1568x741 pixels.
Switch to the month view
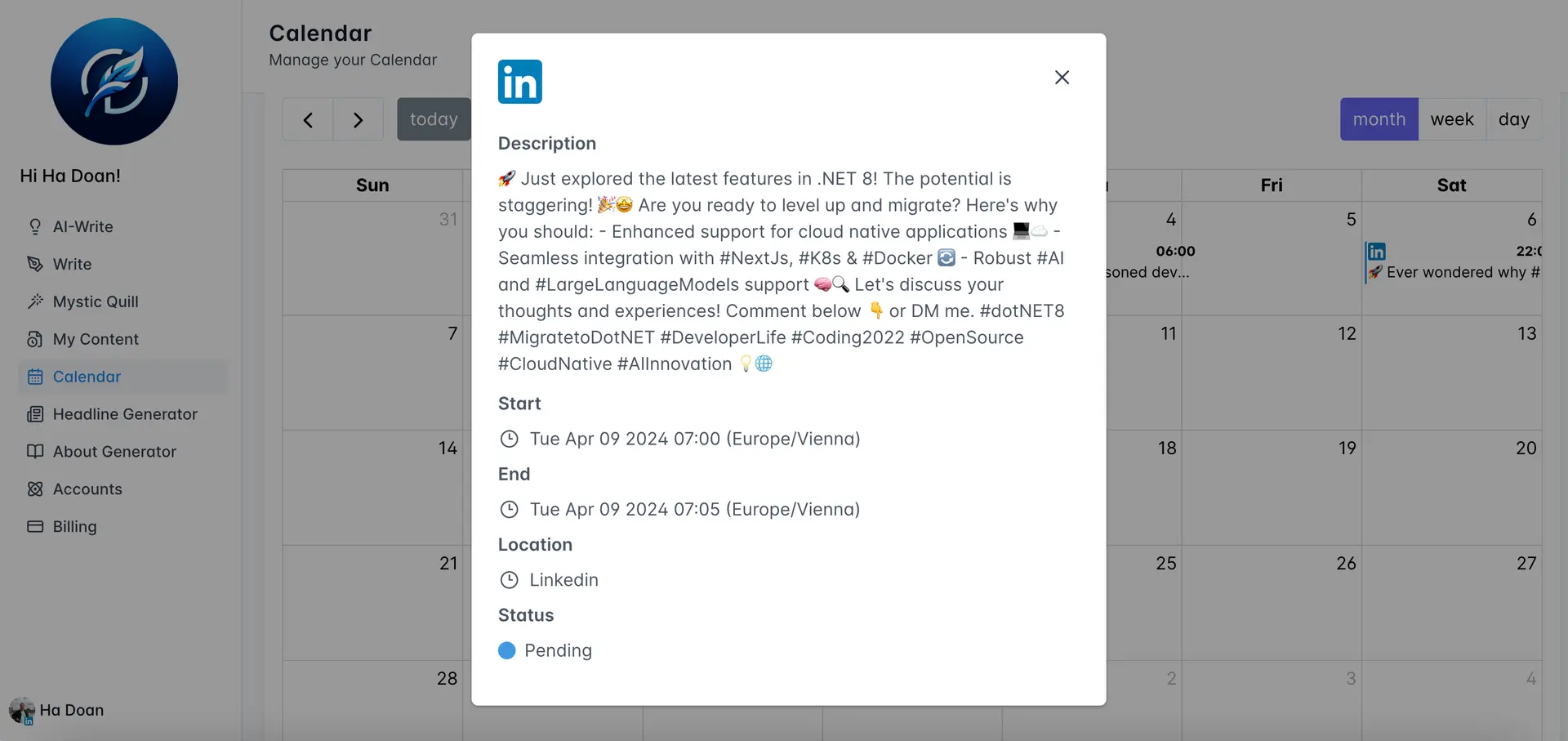[x=1379, y=119]
